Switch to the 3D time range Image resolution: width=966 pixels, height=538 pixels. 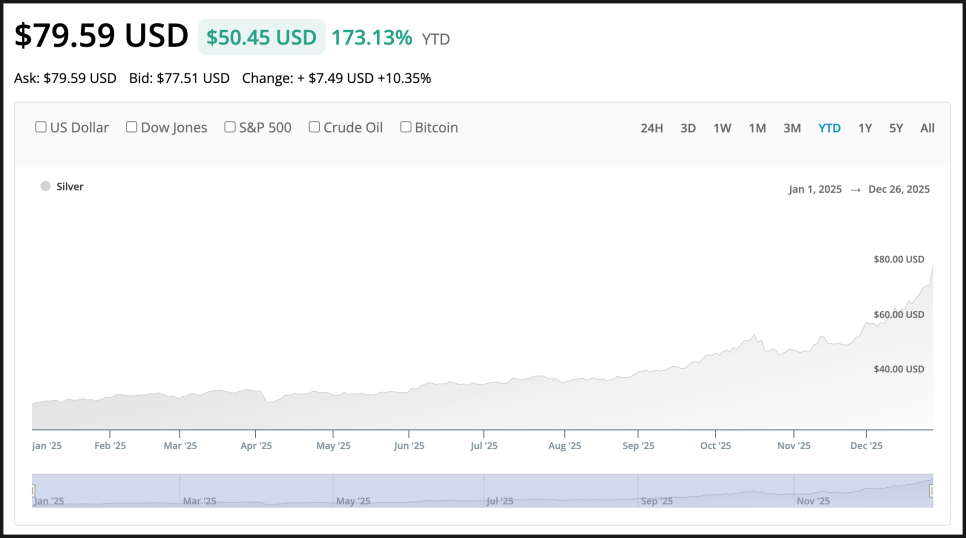(688, 128)
